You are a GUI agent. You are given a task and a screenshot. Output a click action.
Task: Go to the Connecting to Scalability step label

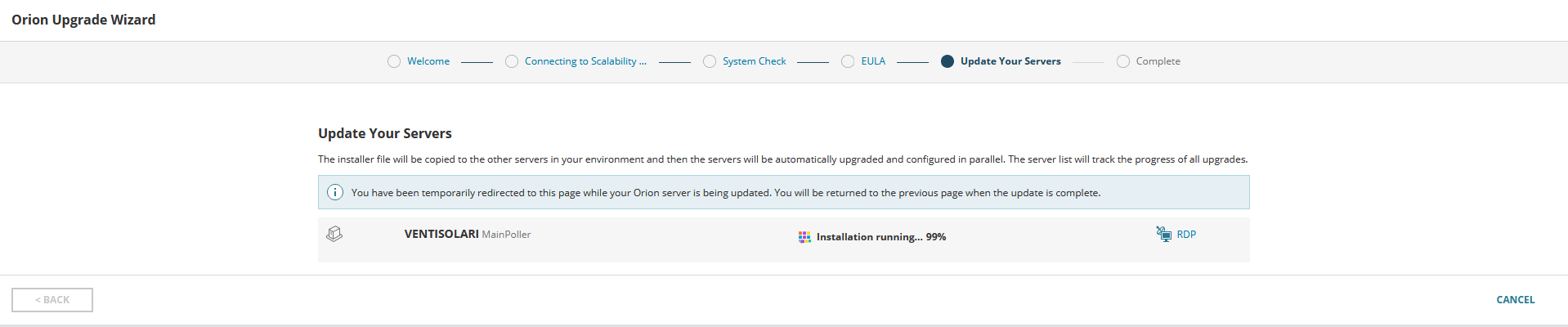pyautogui.click(x=585, y=61)
